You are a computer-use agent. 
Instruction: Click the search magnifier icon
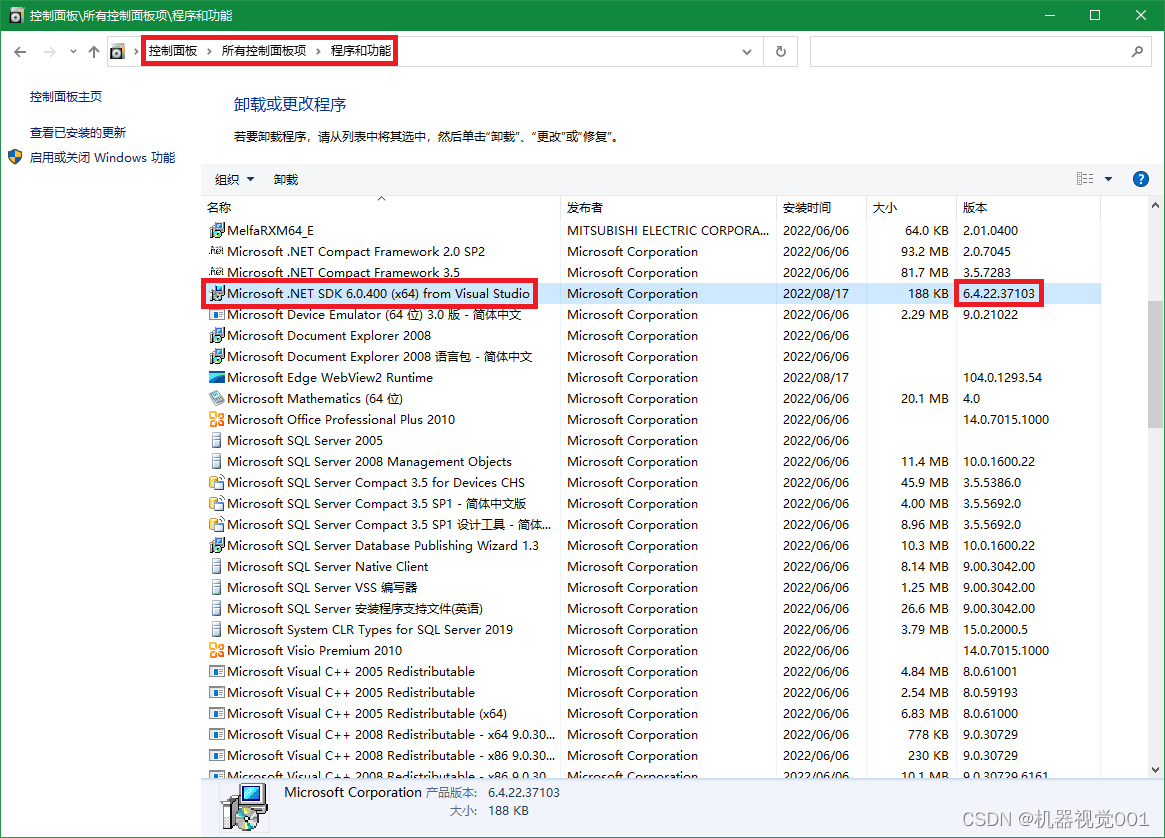1137,51
